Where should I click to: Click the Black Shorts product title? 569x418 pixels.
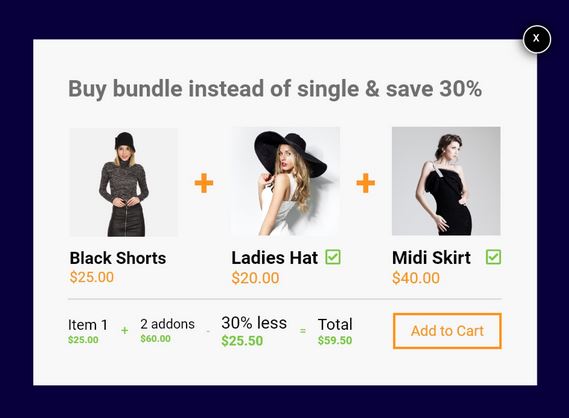coord(118,258)
